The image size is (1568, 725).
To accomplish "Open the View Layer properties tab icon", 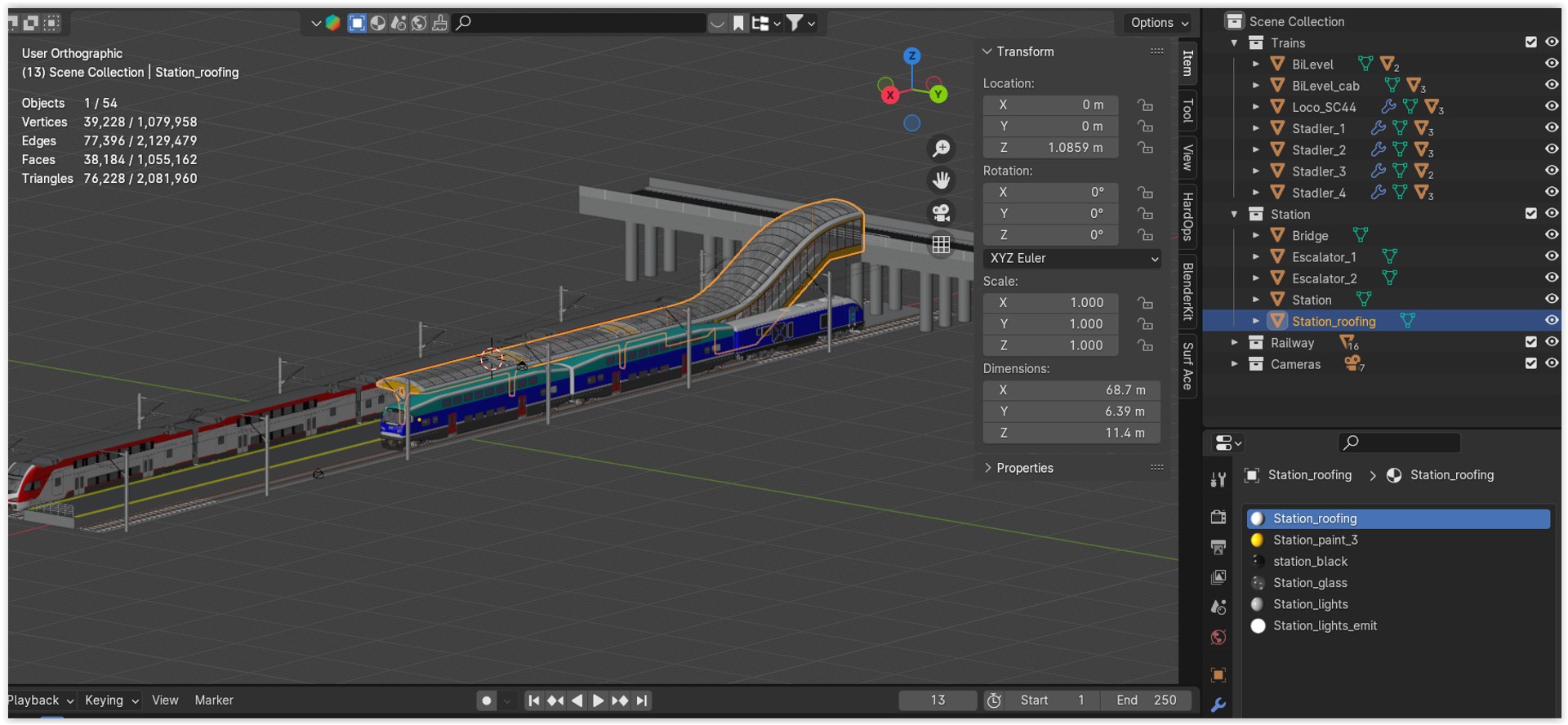I will point(1218,577).
